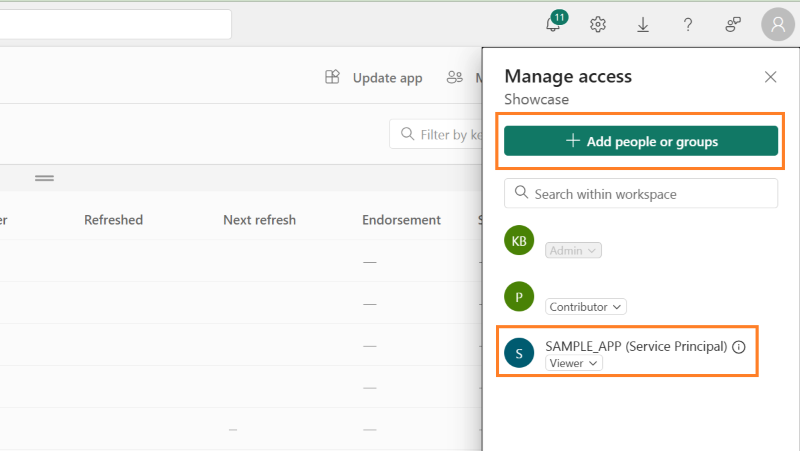Click the Search within workspace field
The image size is (800, 451).
tap(641, 194)
